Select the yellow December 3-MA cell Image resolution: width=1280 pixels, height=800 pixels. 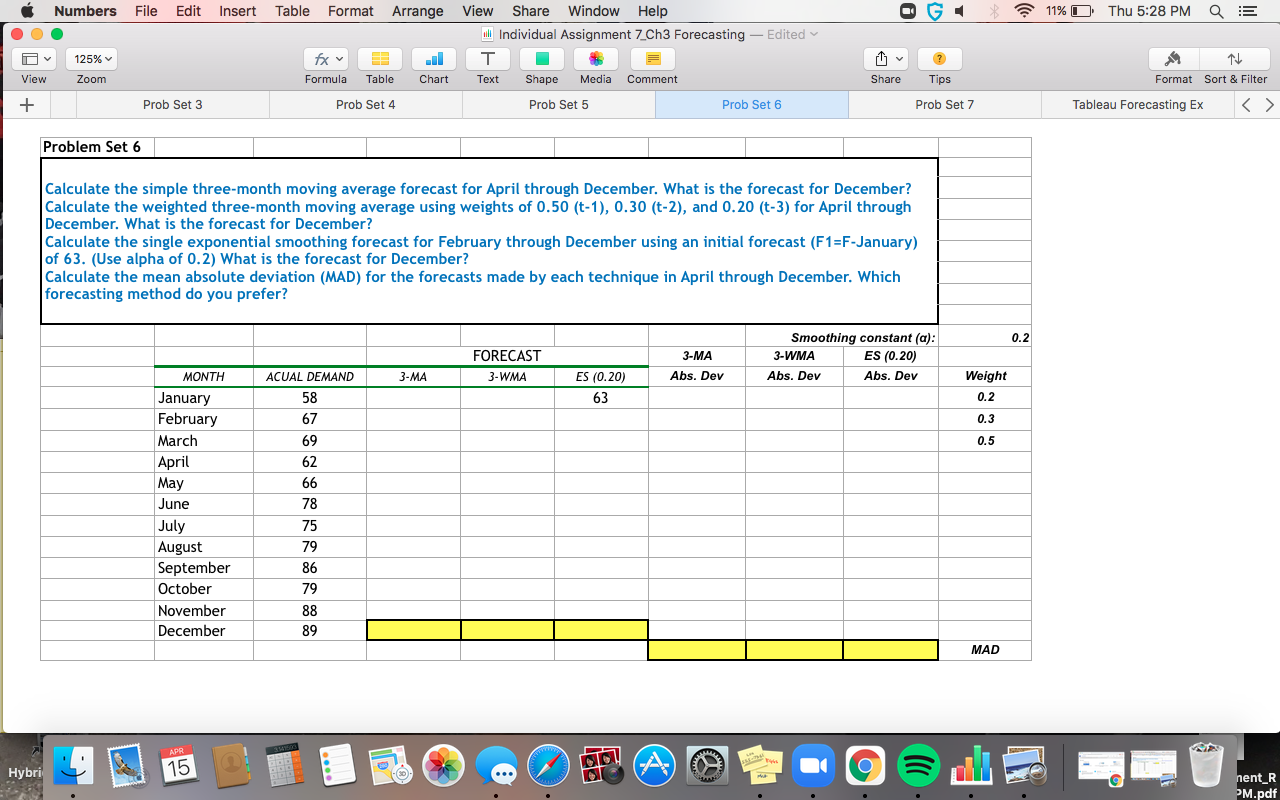coord(413,630)
